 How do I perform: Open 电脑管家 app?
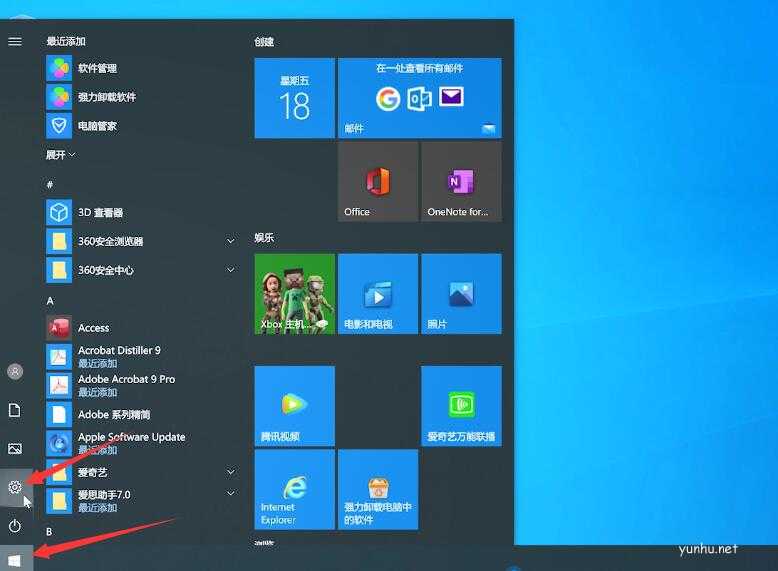click(141, 126)
